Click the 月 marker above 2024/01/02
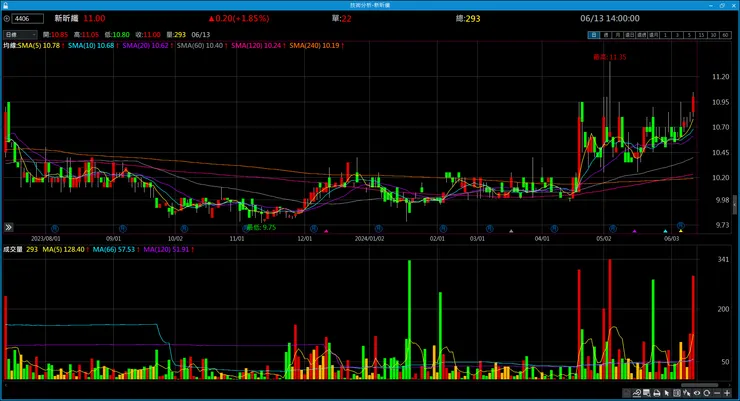This screenshot has width=740, height=401. coord(378,228)
